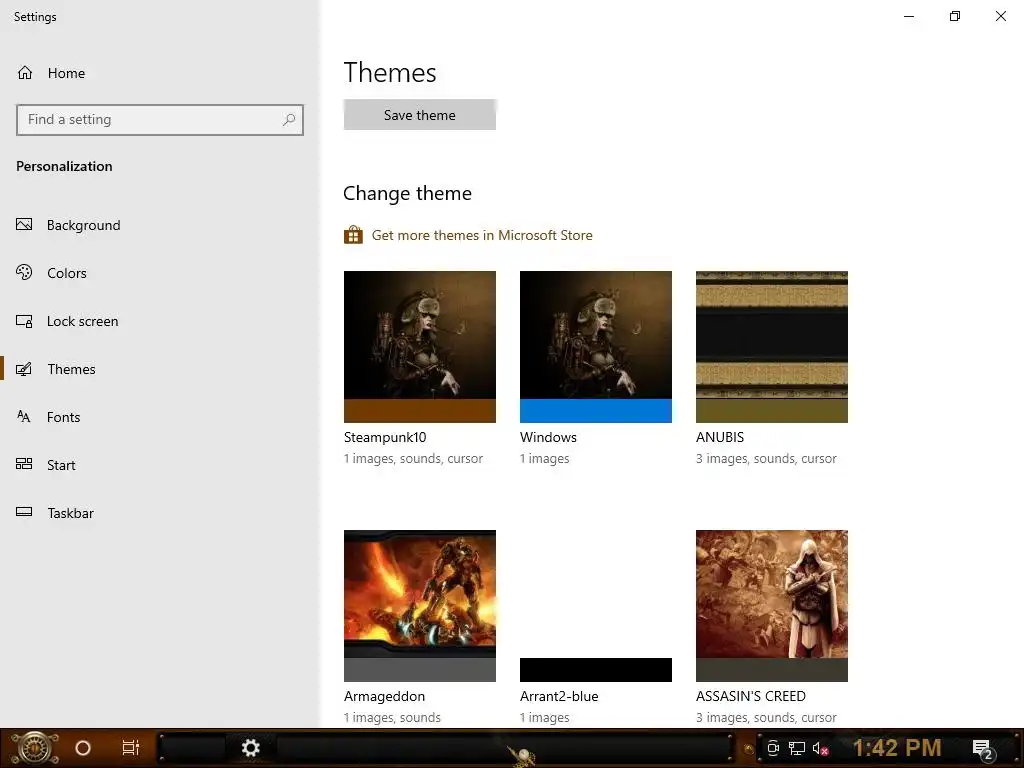Screen dimensions: 1024x768
Task: Open Cortana circle on taskbar
Action: pyautogui.click(x=83, y=748)
